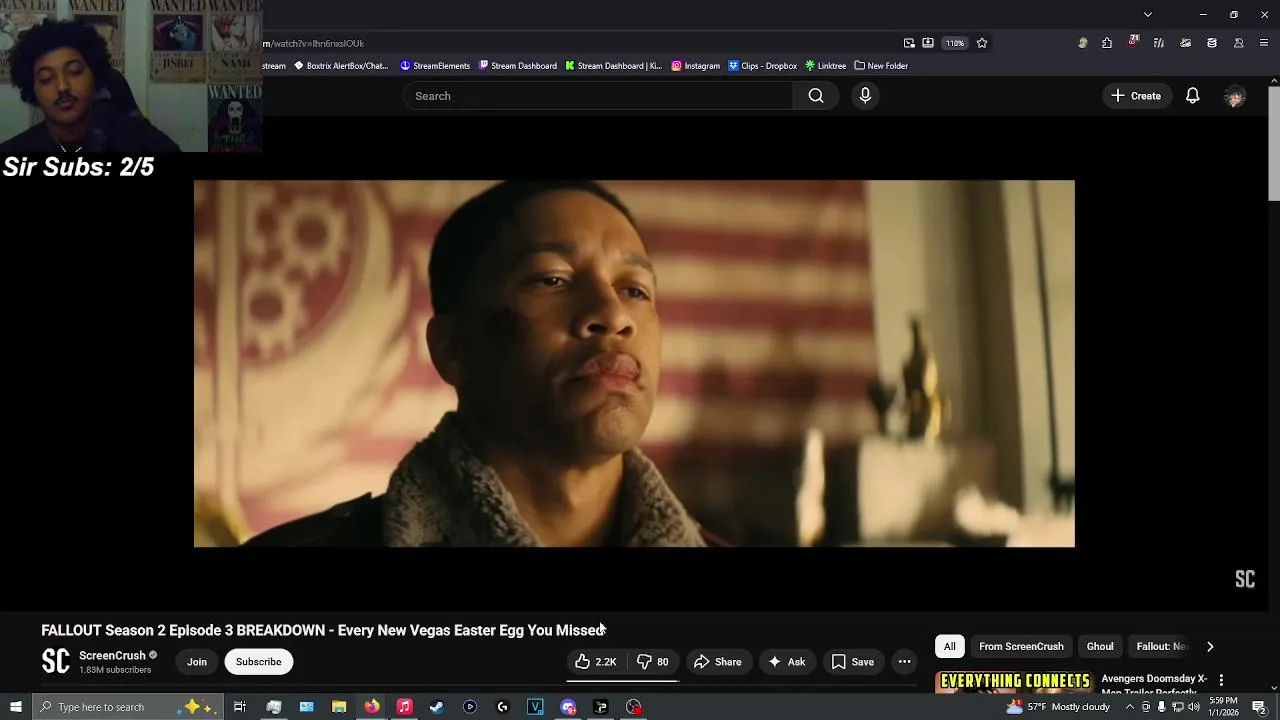Save the video to a playlist

click(853, 662)
